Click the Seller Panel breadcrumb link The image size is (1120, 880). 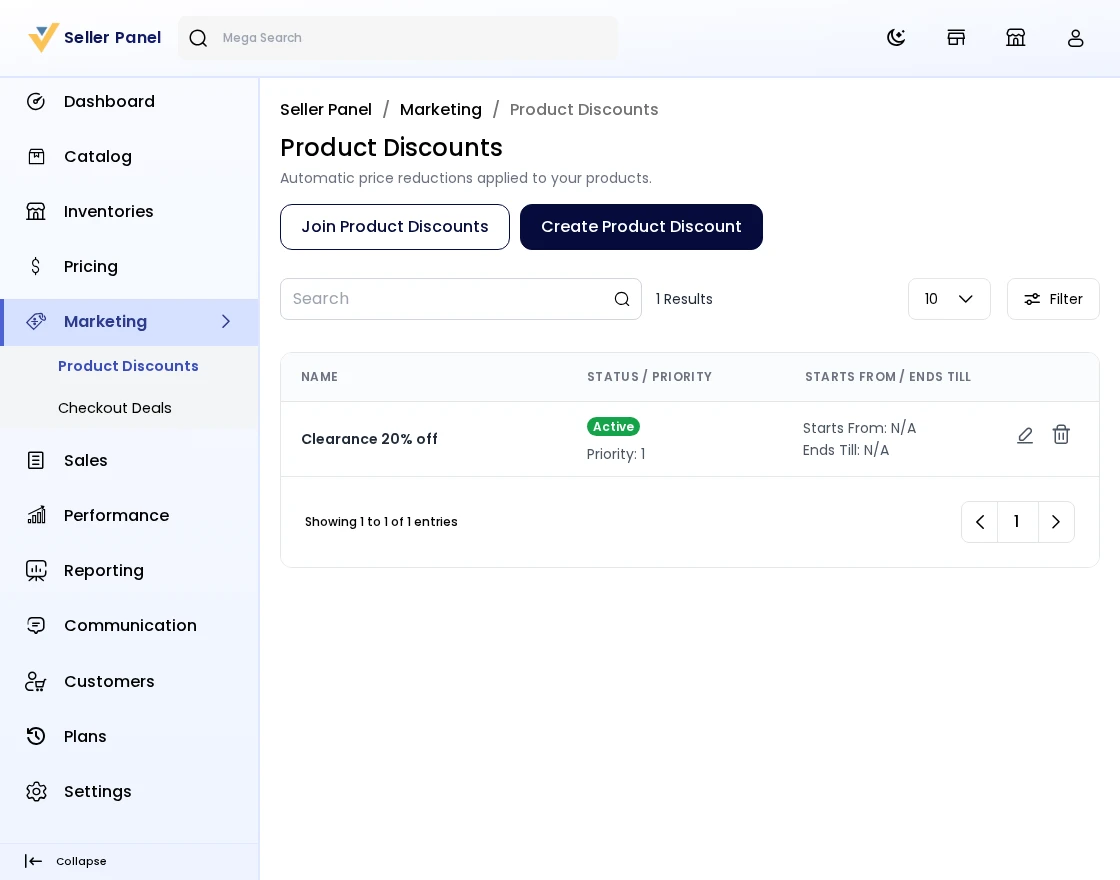(x=326, y=109)
